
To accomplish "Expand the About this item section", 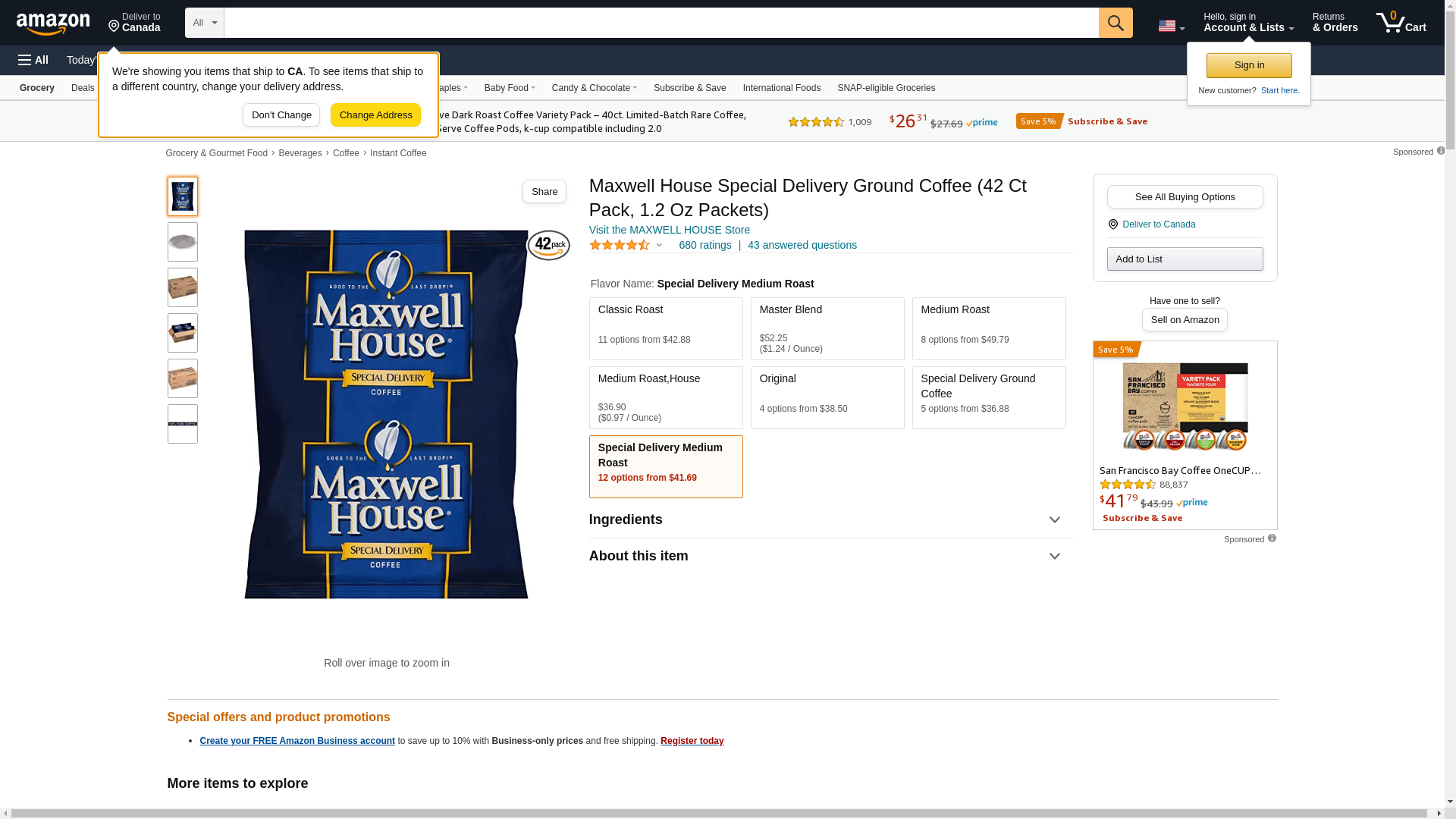I will (x=830, y=557).
